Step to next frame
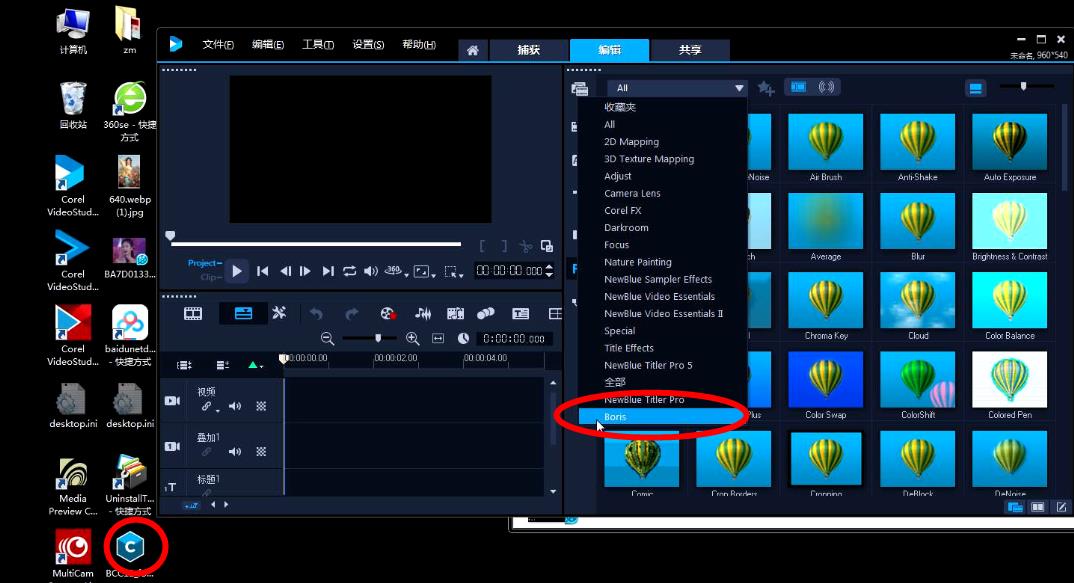This screenshot has height=583, width=1074. 305,271
